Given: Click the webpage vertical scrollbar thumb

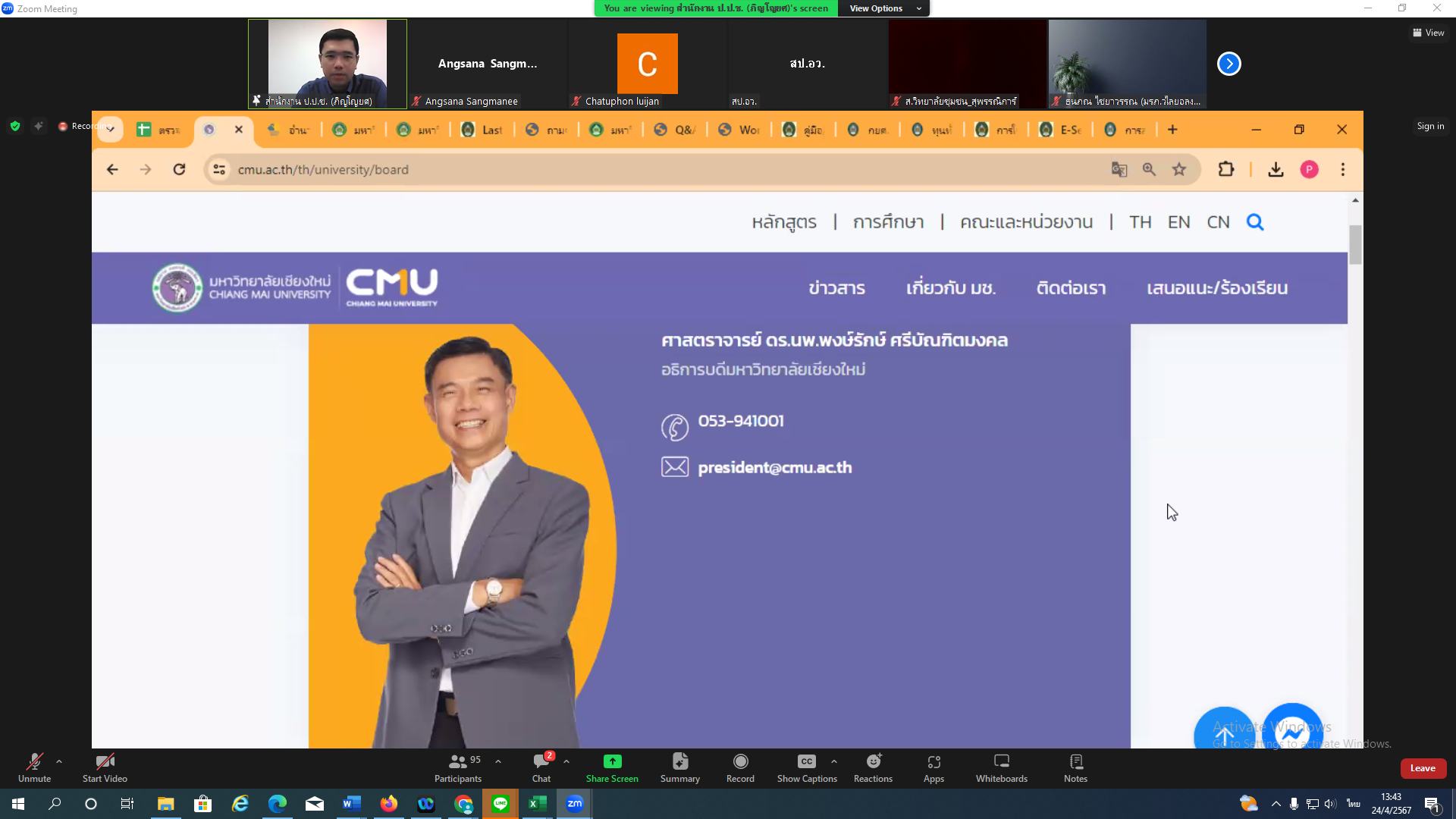Looking at the screenshot, I should tap(1355, 245).
